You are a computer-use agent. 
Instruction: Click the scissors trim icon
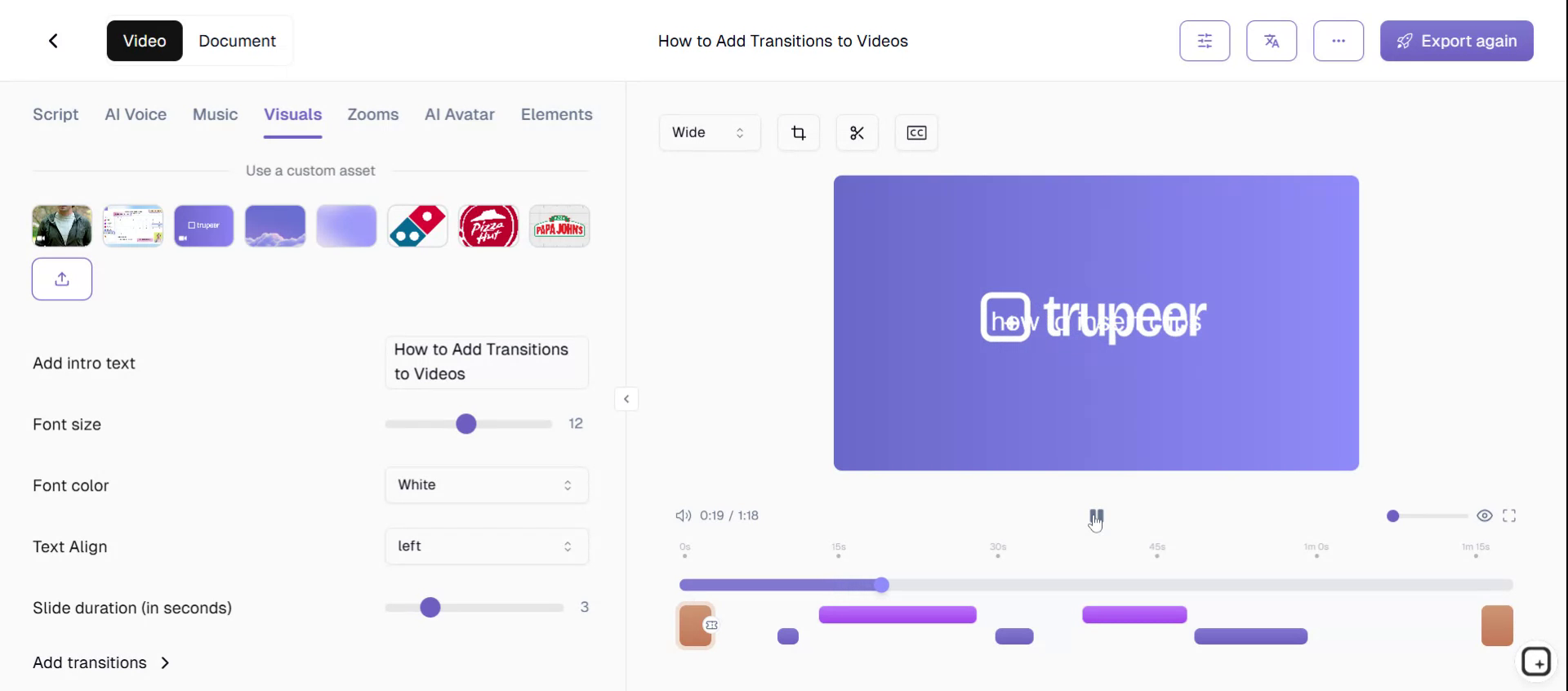click(x=857, y=132)
